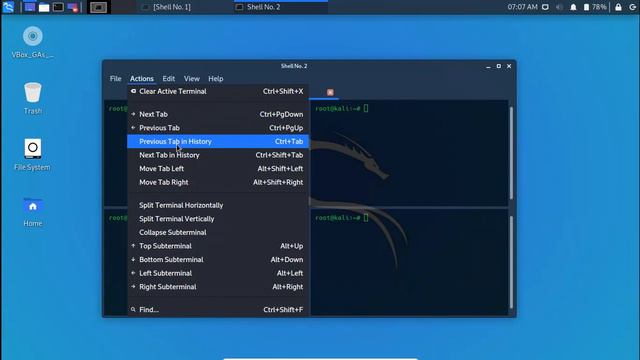The width and height of the screenshot is (640, 360).
Task: Click the battery 78% indicator
Action: click(595, 7)
